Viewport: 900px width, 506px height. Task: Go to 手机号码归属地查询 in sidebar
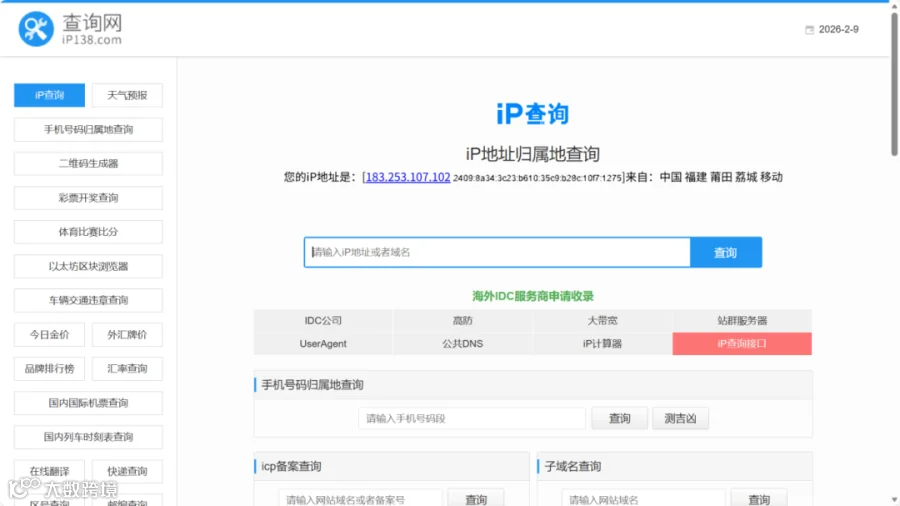coord(88,130)
